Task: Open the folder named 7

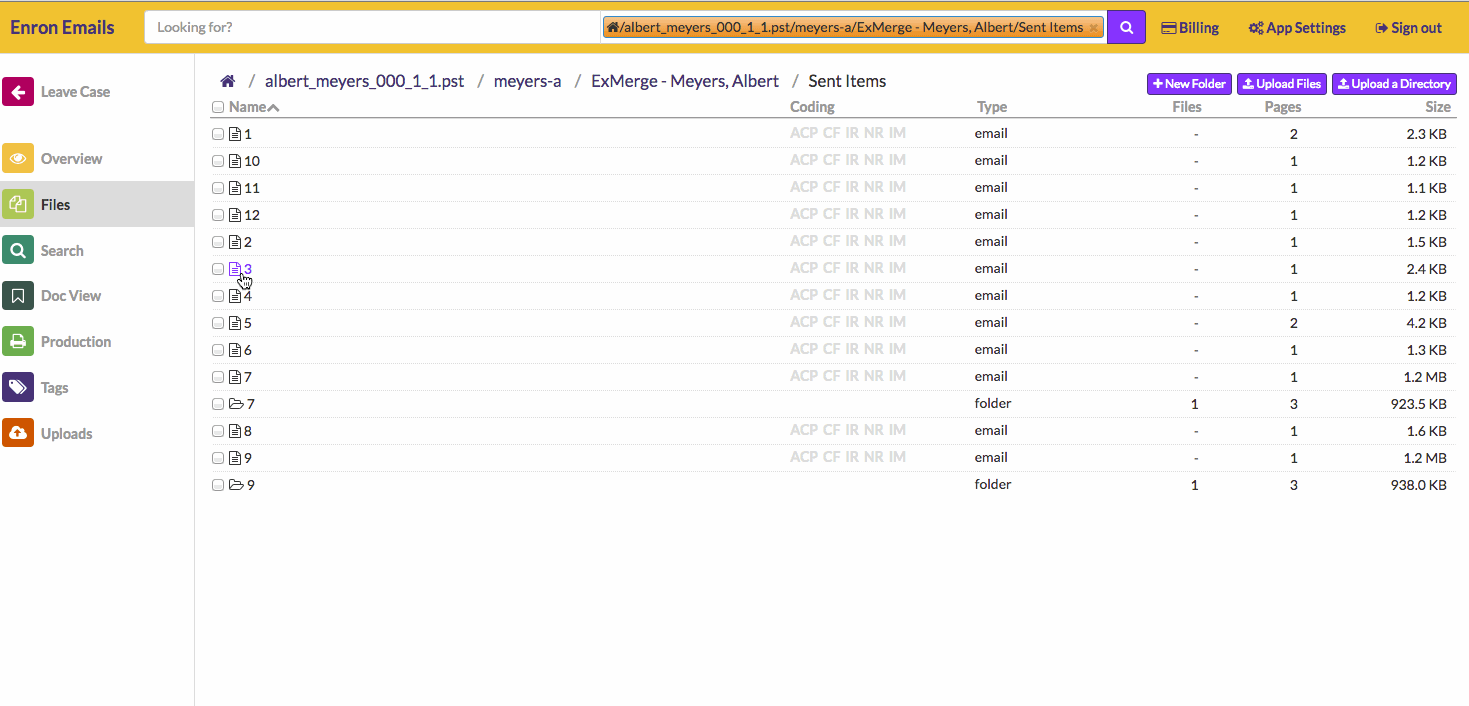Action: (x=250, y=404)
